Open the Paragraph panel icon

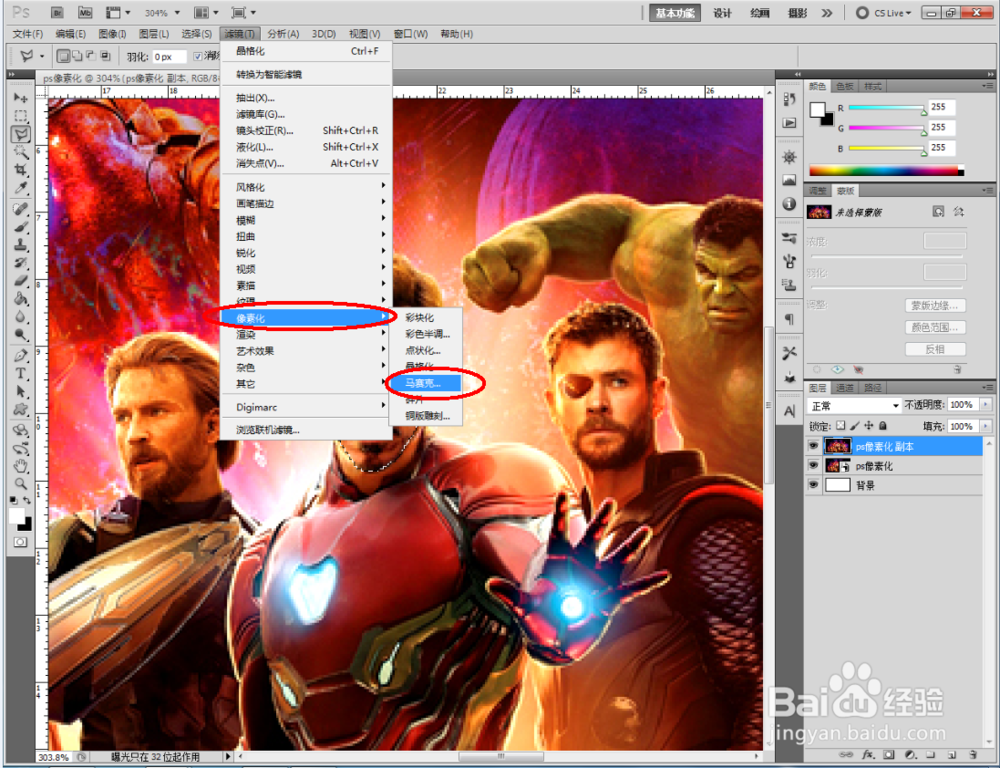coord(790,319)
